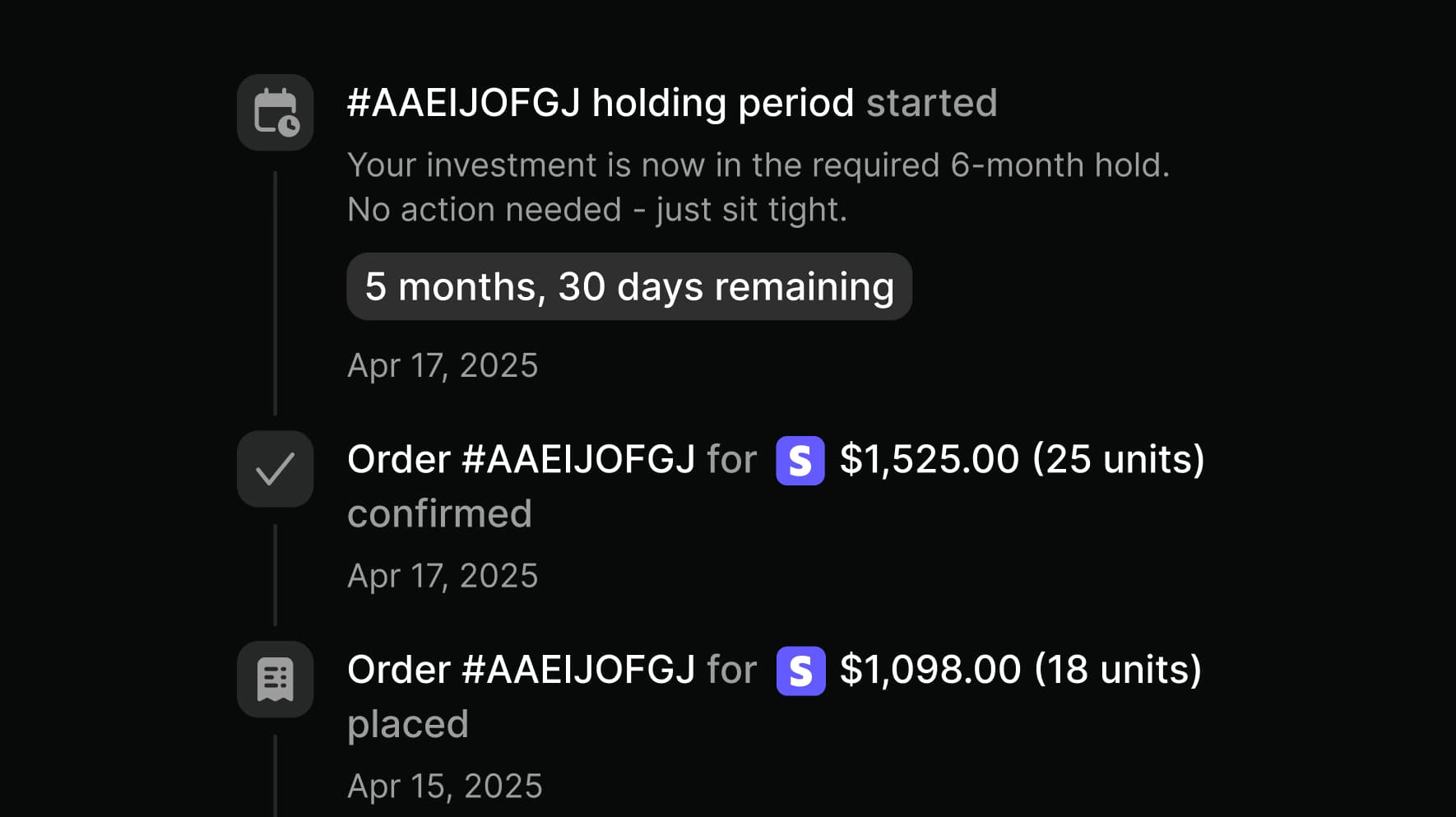The height and width of the screenshot is (817, 1456).
Task: Click the checkmark icon for confirmed order
Action: coord(276,469)
